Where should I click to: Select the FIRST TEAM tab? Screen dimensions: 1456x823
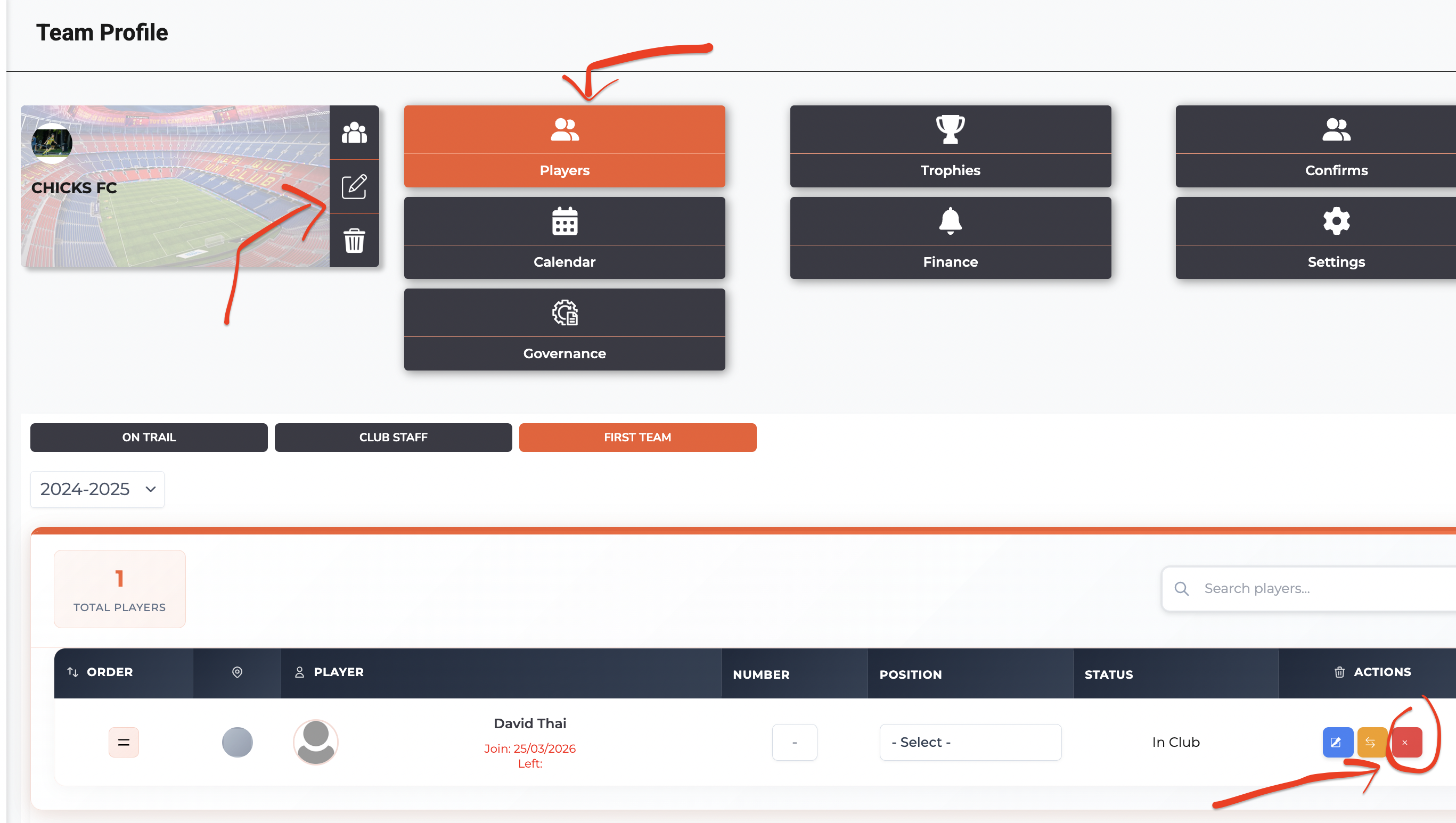coord(637,438)
